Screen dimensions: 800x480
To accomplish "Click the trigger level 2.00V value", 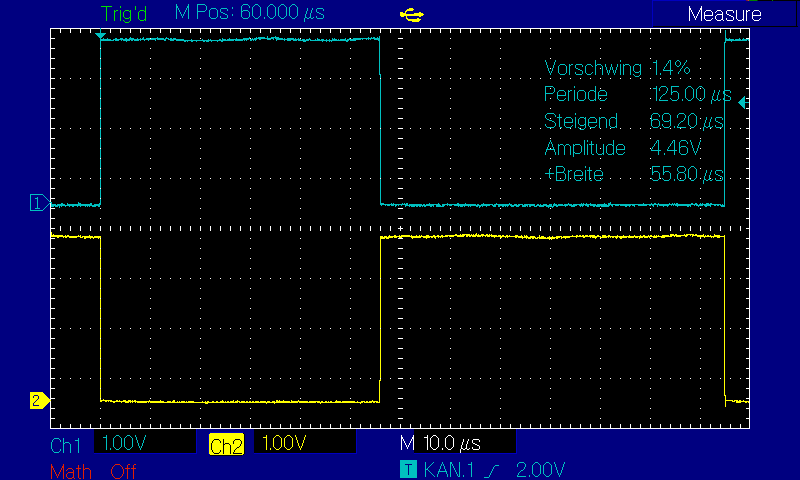I will click(x=540, y=470).
